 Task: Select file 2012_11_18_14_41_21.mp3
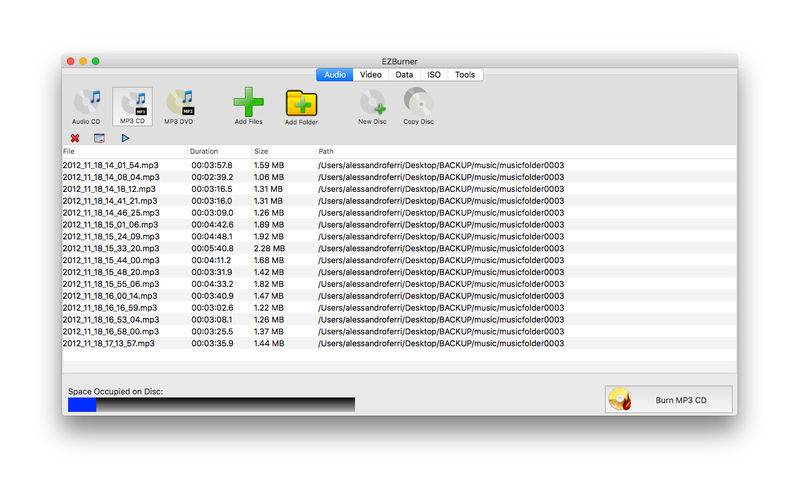[110, 201]
